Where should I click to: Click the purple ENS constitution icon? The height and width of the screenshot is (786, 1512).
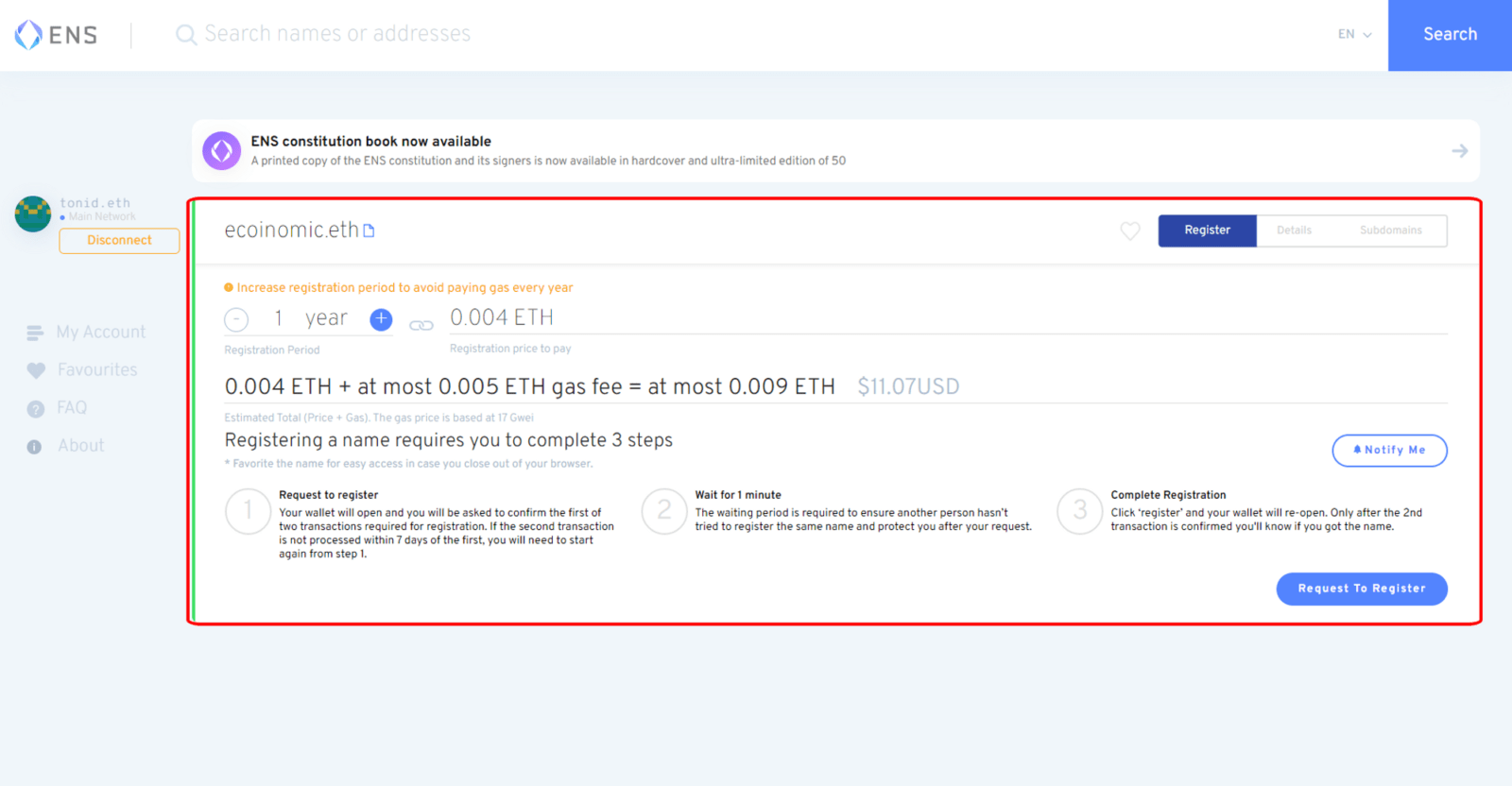222,151
